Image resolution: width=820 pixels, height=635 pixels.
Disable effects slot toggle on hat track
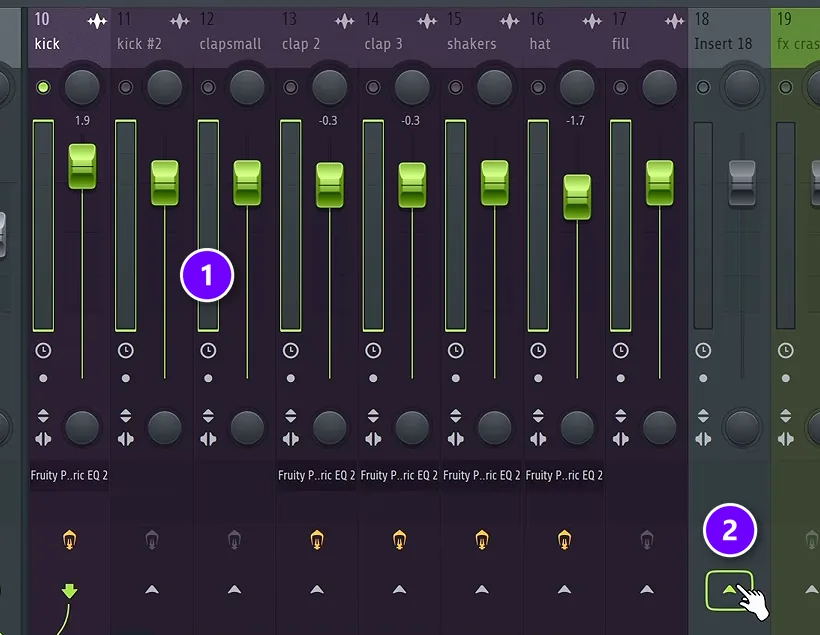point(564,539)
